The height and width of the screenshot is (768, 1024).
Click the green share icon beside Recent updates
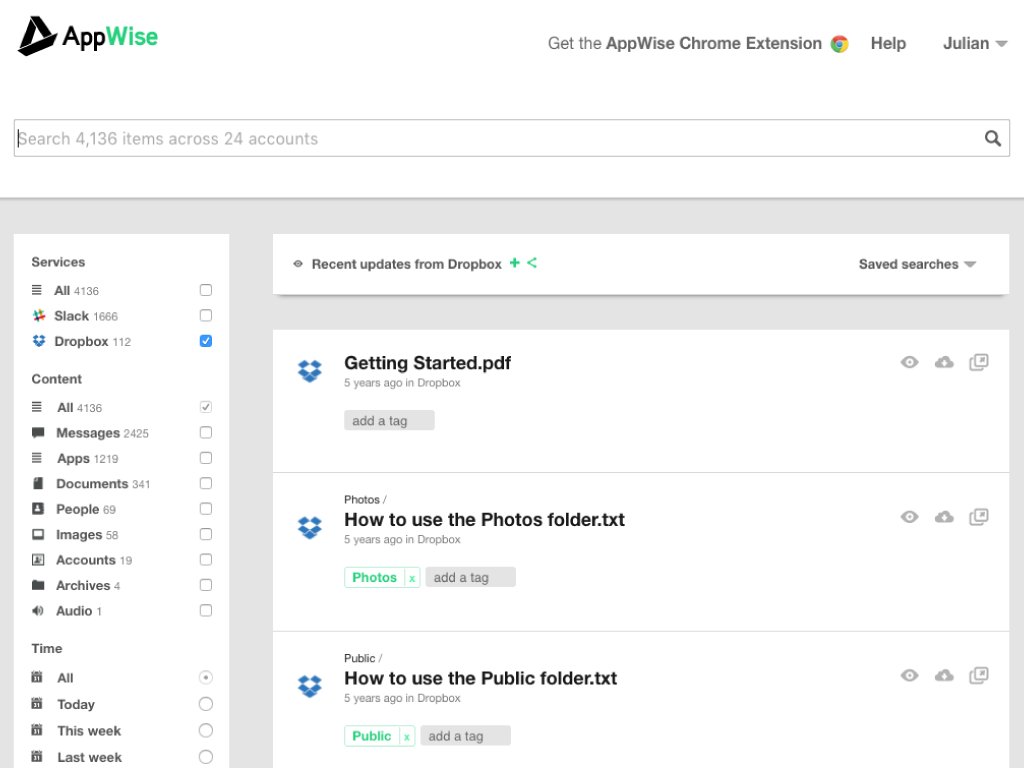[x=532, y=263]
